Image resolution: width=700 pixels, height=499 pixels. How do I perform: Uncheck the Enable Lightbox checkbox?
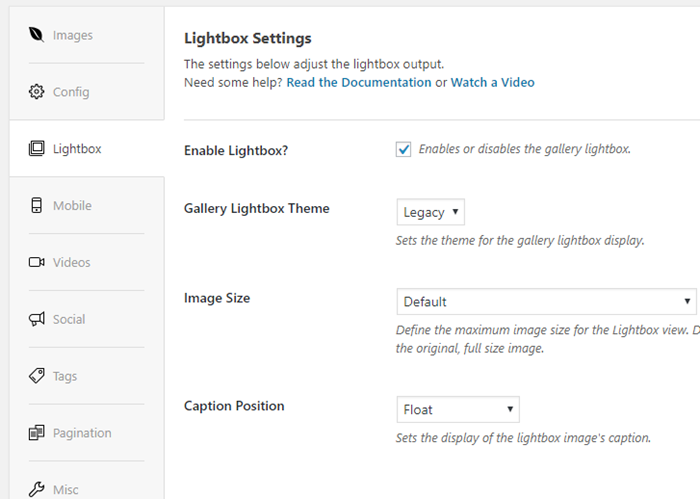coord(404,149)
